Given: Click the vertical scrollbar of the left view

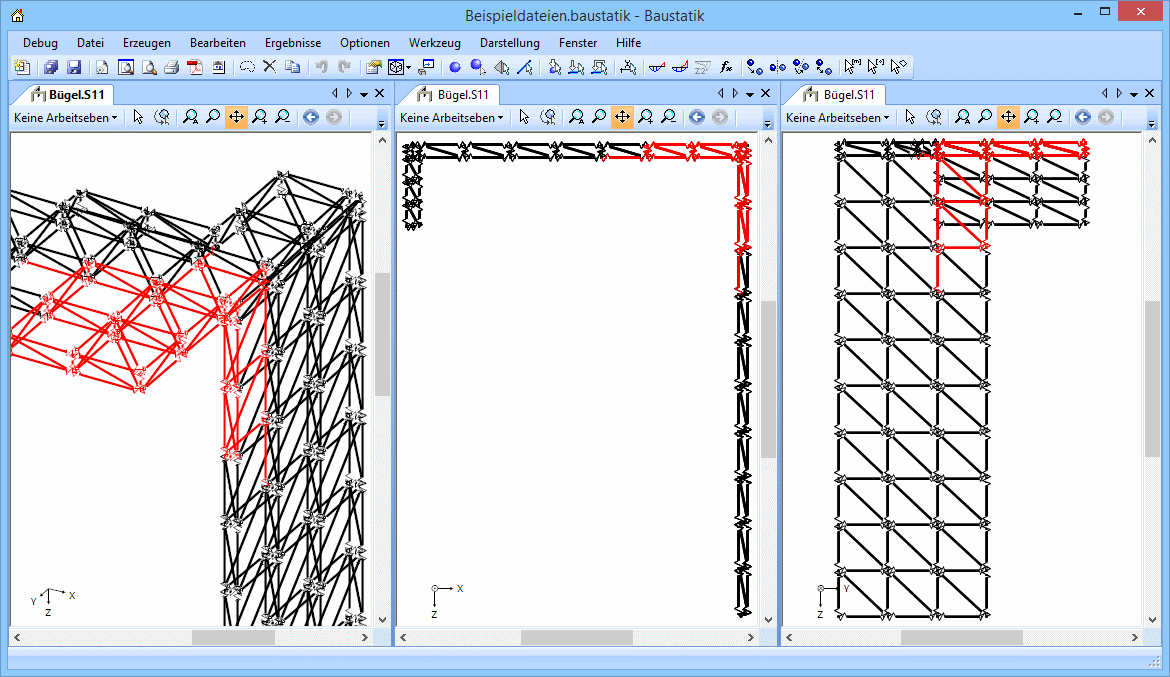Looking at the screenshot, I should [383, 330].
